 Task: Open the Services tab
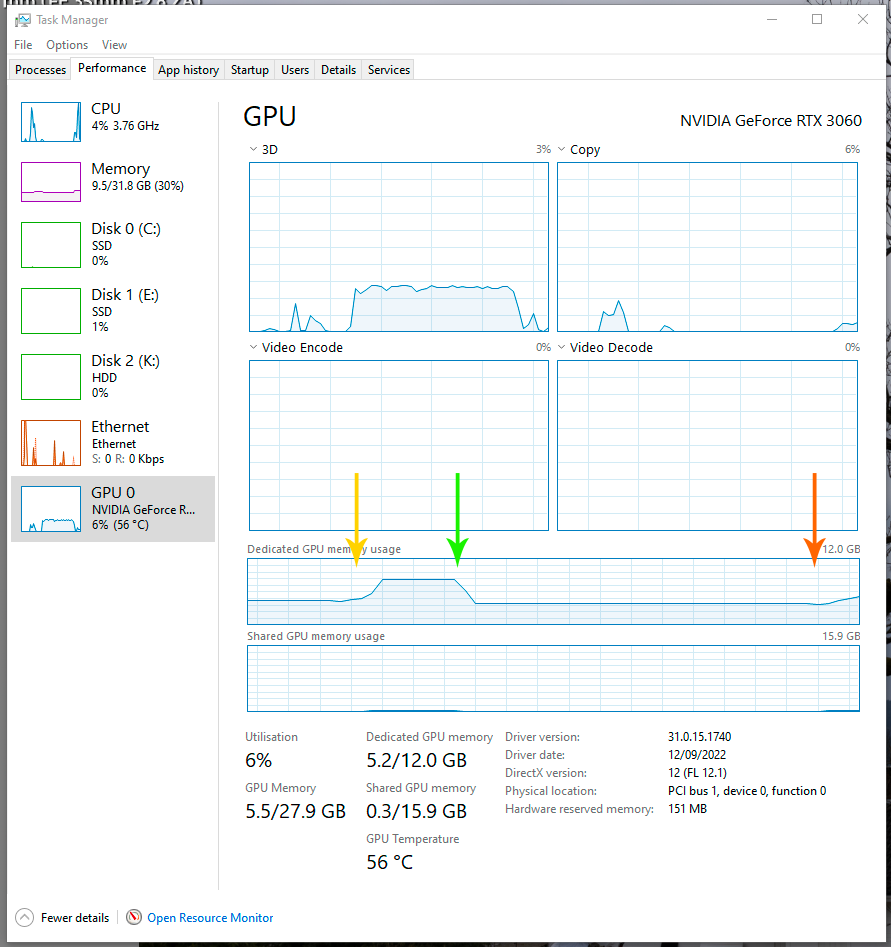pyautogui.click(x=389, y=69)
